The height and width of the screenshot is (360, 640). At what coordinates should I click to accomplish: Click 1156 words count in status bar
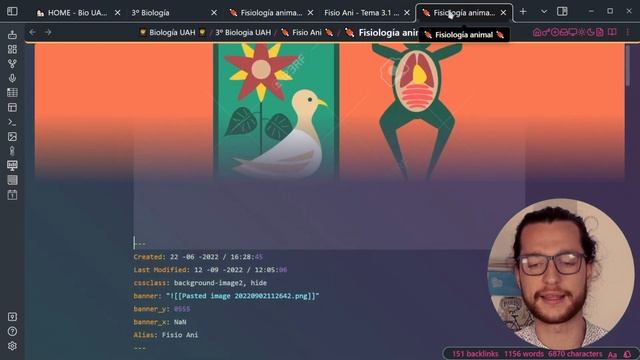click(524, 354)
